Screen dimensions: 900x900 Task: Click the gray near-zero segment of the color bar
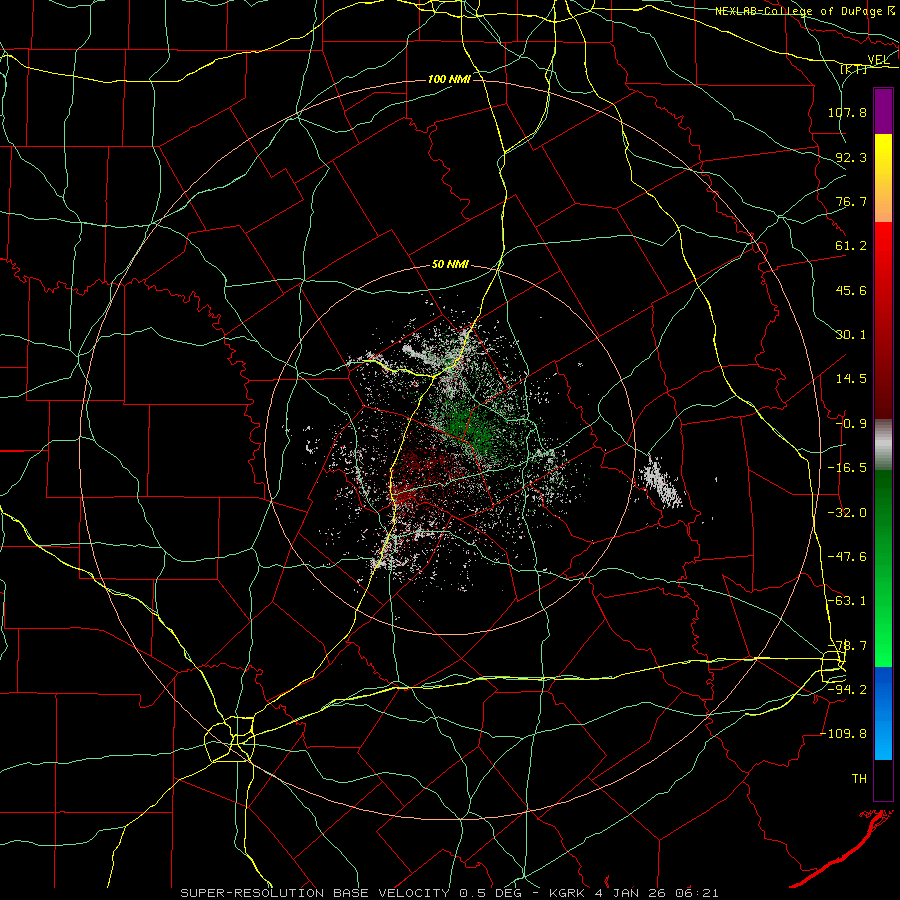(883, 445)
